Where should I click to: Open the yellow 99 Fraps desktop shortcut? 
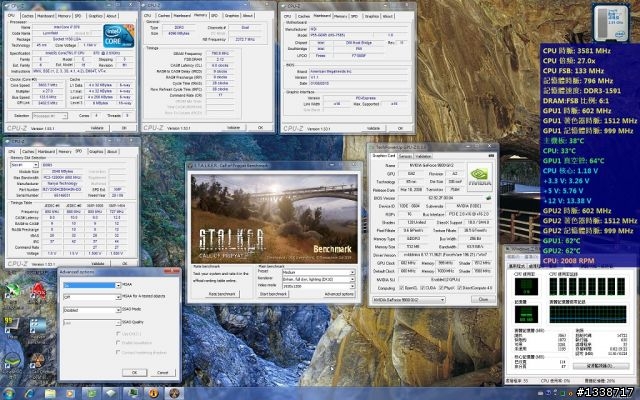pos(11,327)
